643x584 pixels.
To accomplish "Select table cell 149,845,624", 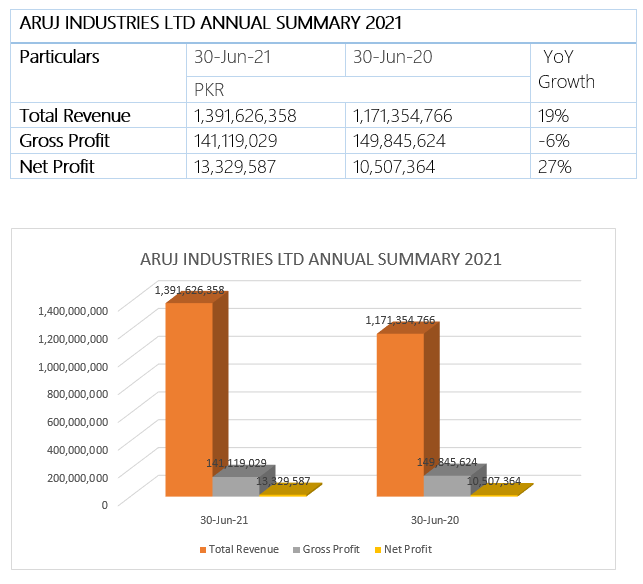I will point(438,141).
